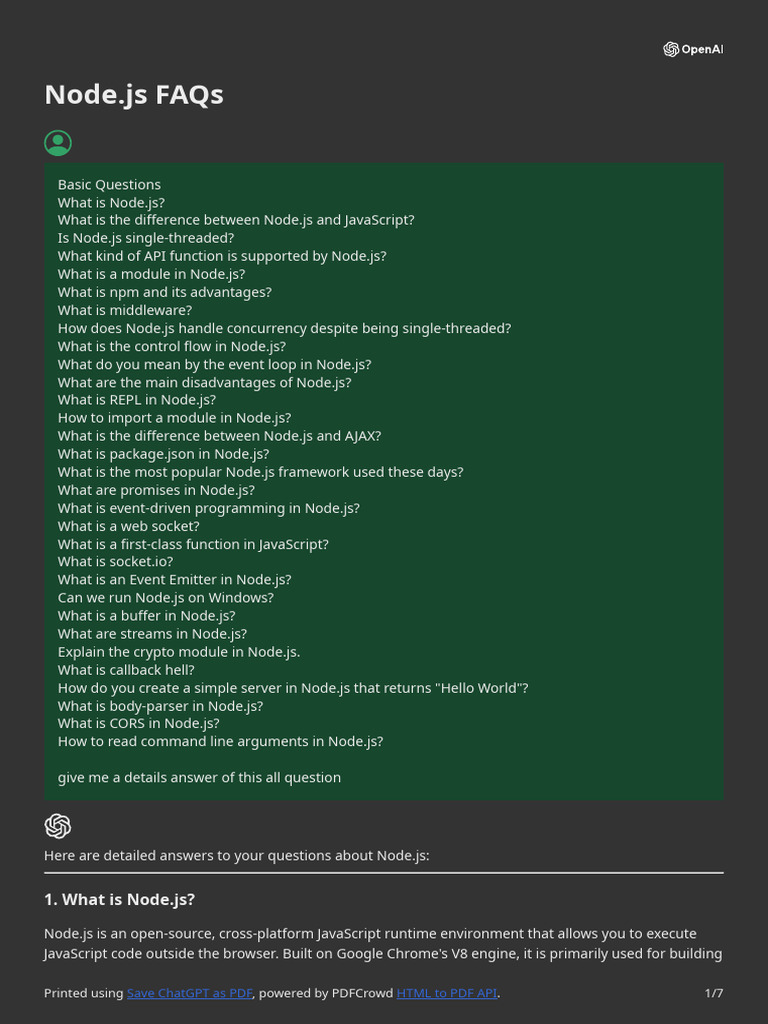The height and width of the screenshot is (1024, 768).
Task: Click 'Explain the crypto module in Node.js.' line
Action: (179, 652)
